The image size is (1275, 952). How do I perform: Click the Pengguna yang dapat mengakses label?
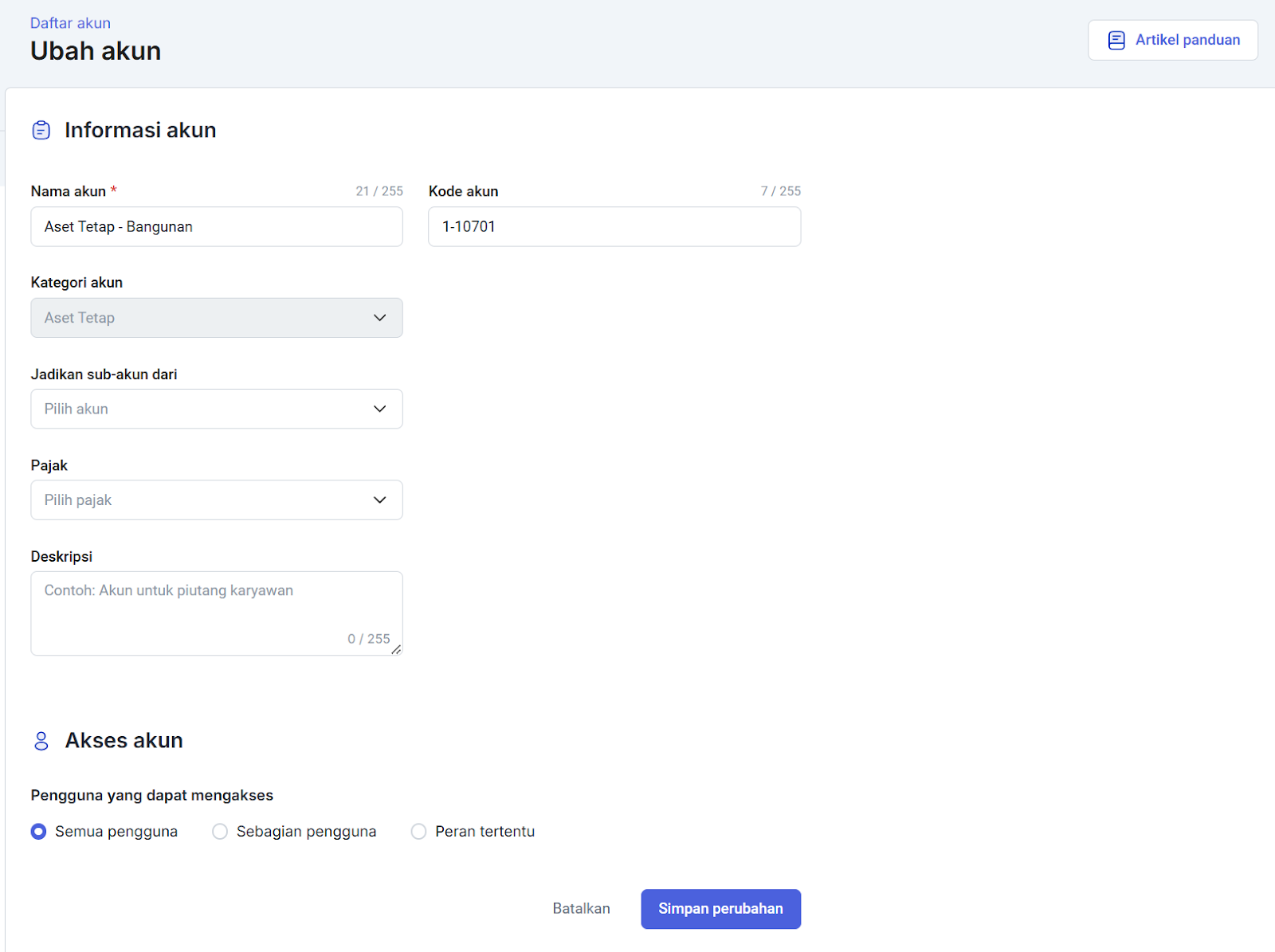pyautogui.click(x=152, y=795)
